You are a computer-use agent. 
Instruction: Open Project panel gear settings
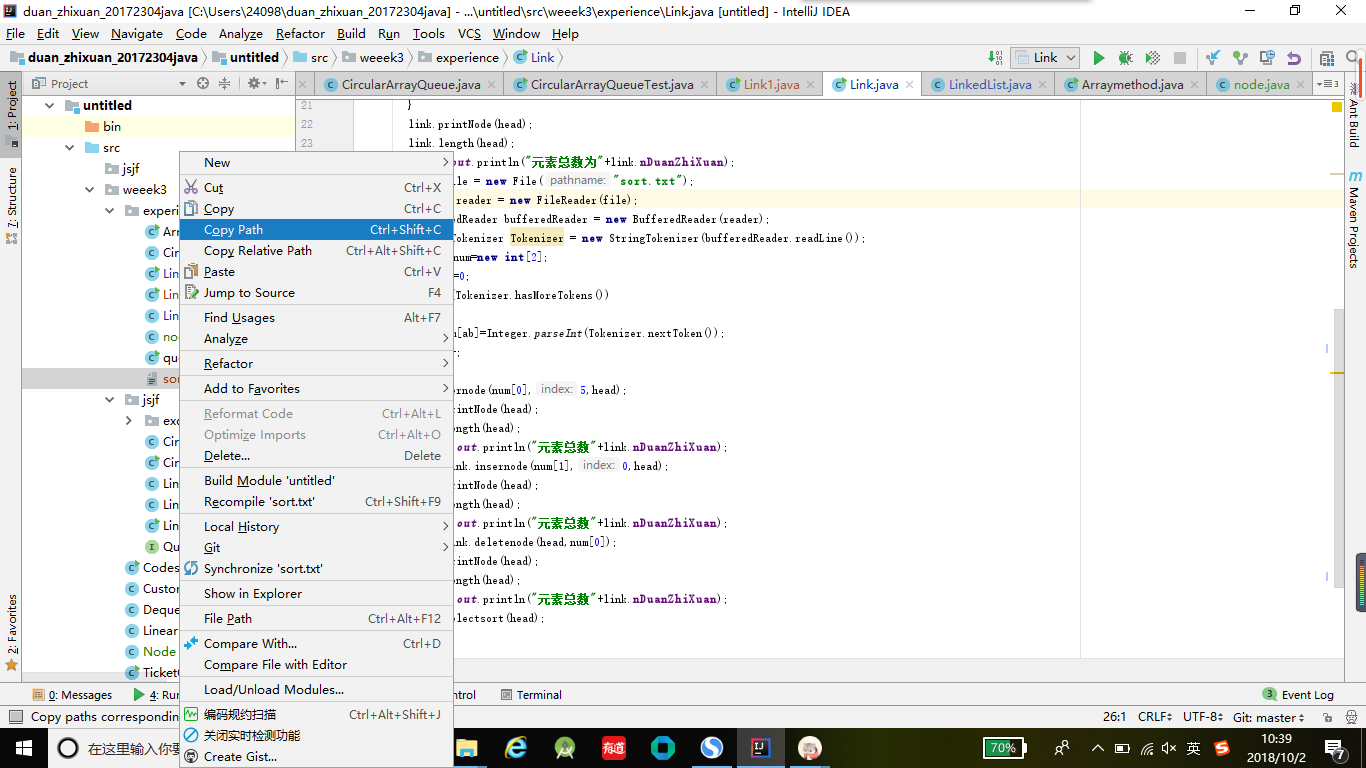coord(256,83)
